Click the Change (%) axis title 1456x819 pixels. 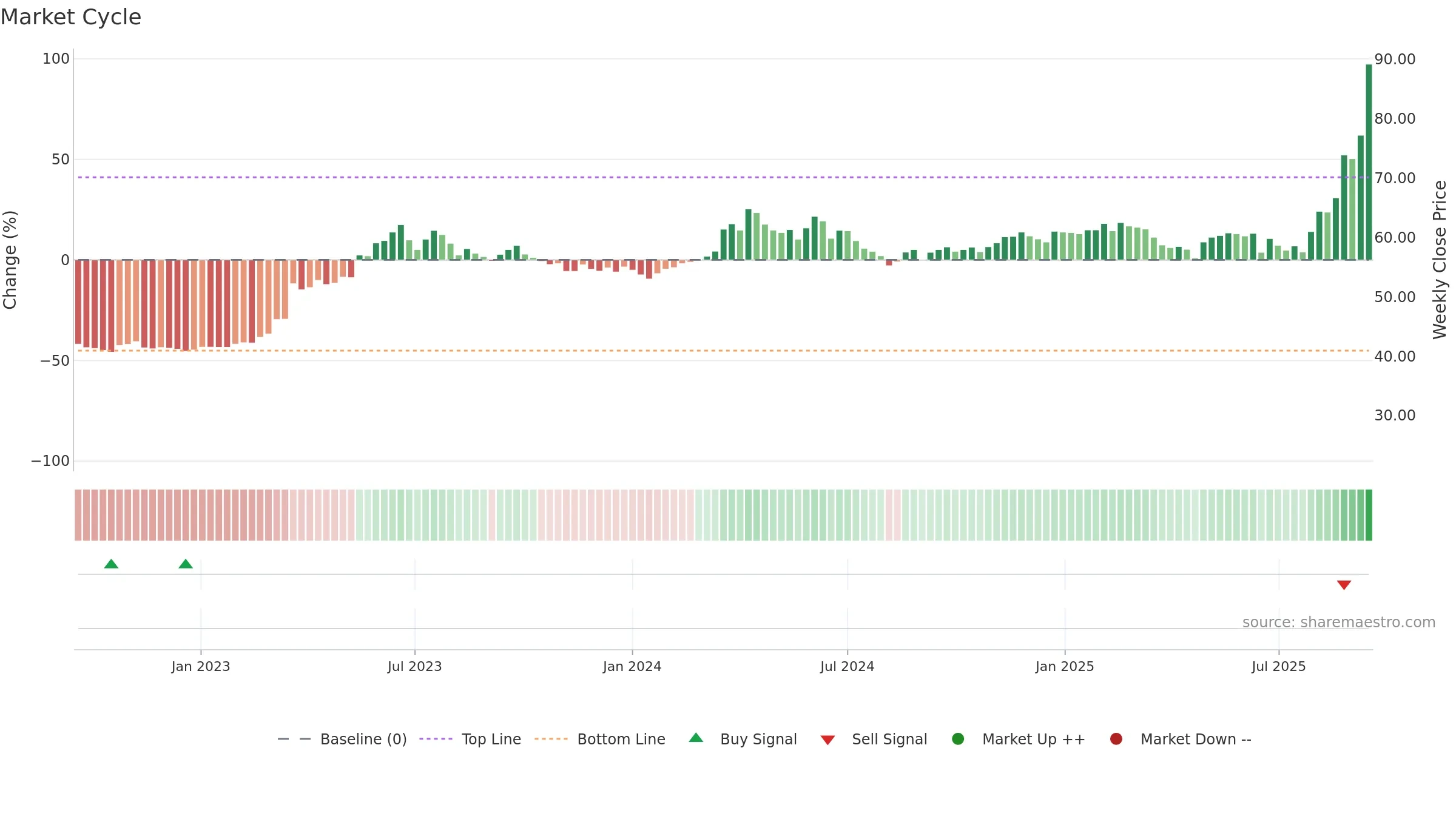tap(10, 260)
